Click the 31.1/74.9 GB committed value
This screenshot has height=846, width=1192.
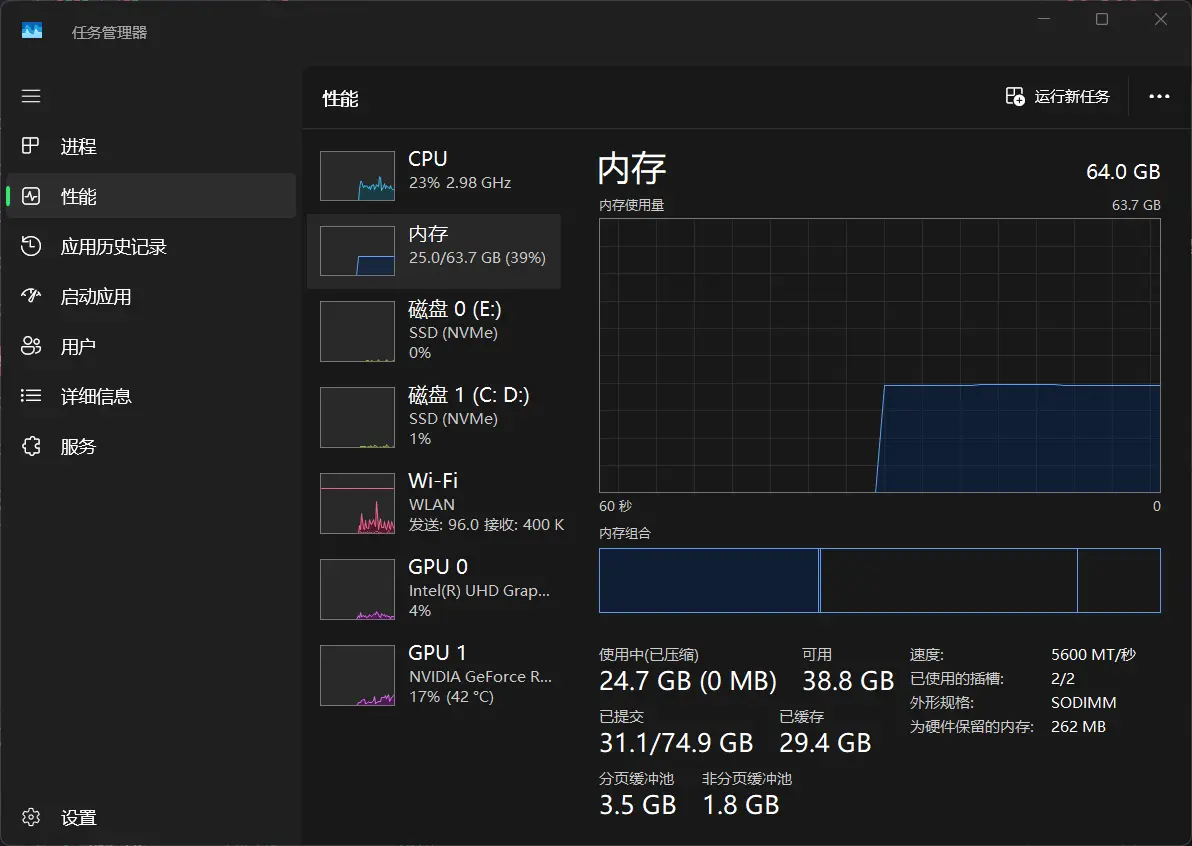676,743
